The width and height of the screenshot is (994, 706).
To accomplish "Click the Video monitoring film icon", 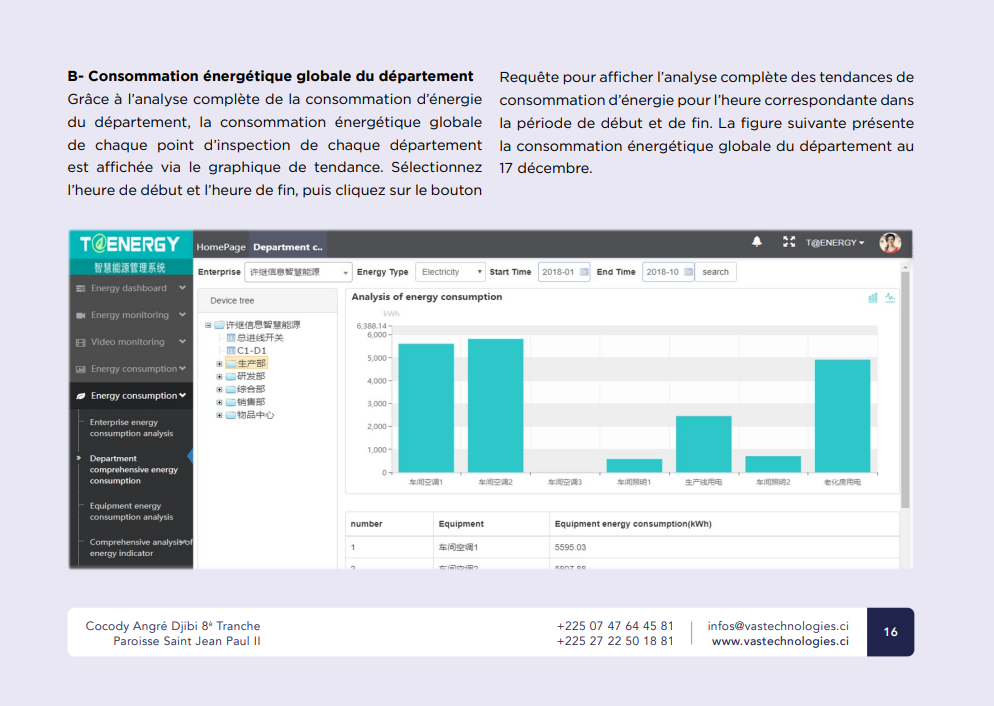I will tap(81, 343).
